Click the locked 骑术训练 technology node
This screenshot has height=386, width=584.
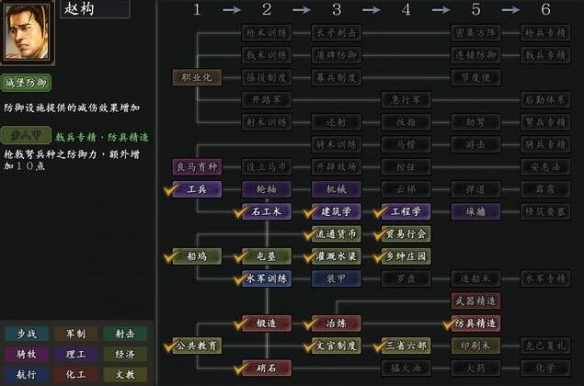336,145
